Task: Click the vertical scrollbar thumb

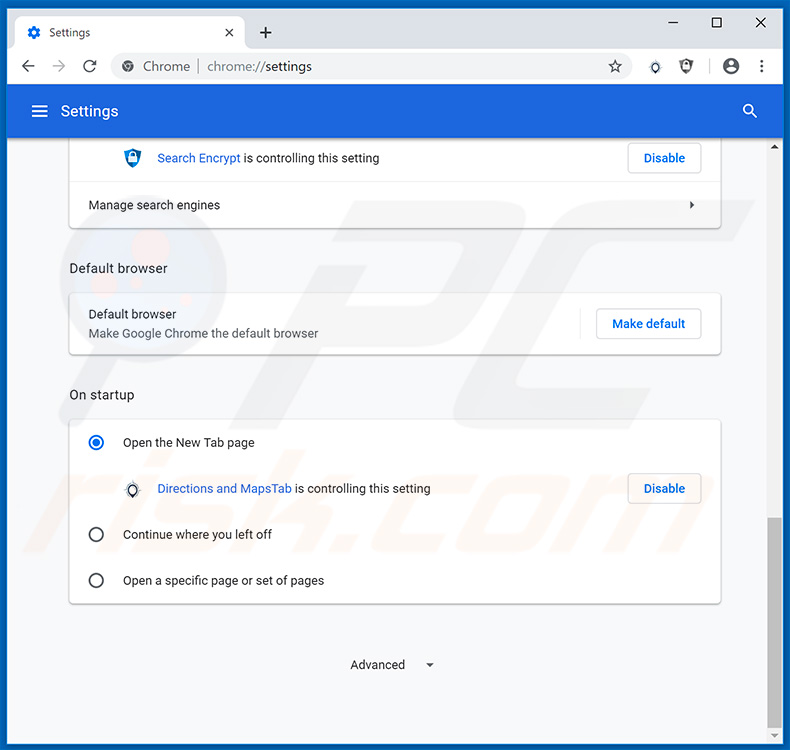Action: 774,622
